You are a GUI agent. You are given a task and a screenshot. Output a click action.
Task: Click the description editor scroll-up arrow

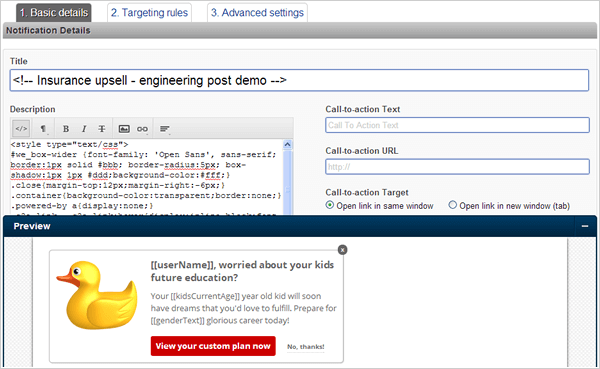(287, 145)
